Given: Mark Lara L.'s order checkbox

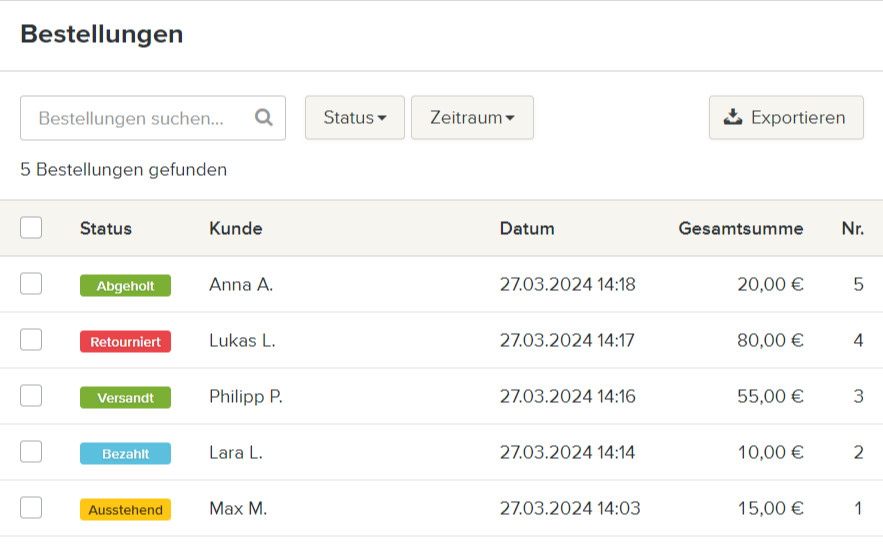Looking at the screenshot, I should 31,452.
